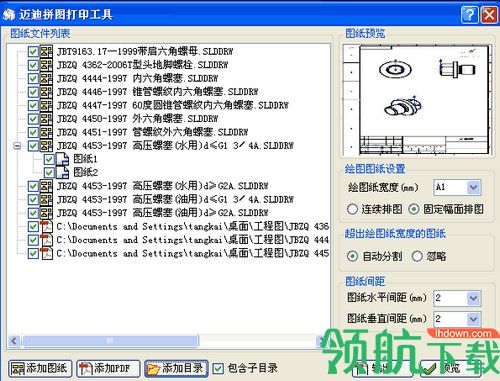Click the drawing icon of JBZQ 4447-1997 row
This screenshot has height=381, width=500.
[46, 105]
